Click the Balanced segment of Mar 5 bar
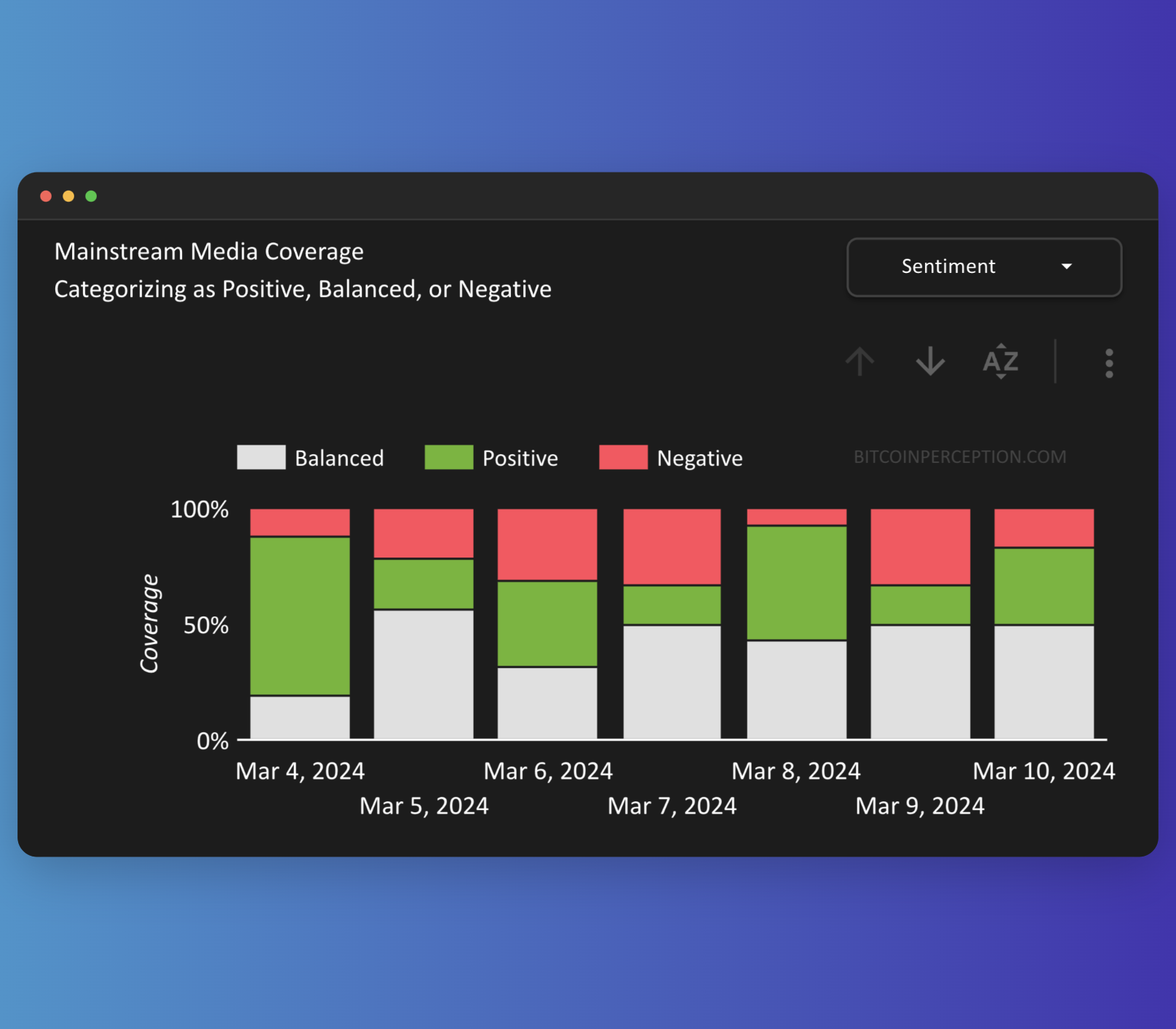The image size is (1176, 1029). [424, 674]
